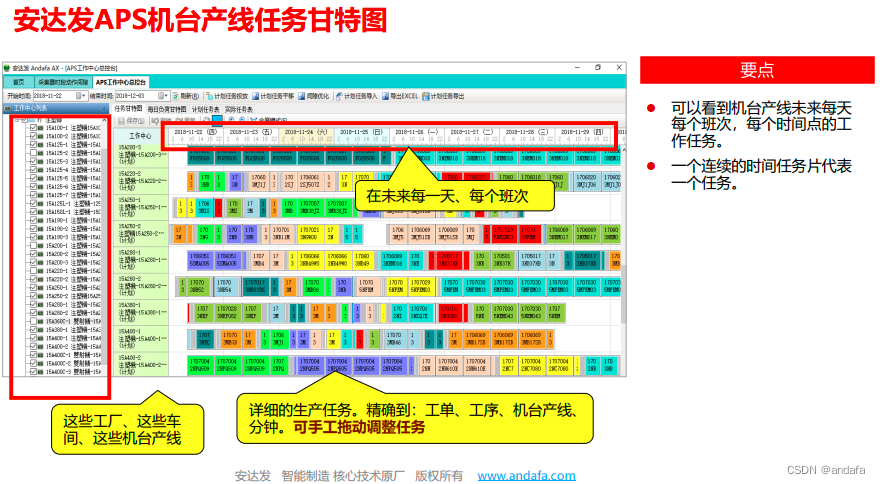Collapse the 注塑部 tree node

coord(17,120)
